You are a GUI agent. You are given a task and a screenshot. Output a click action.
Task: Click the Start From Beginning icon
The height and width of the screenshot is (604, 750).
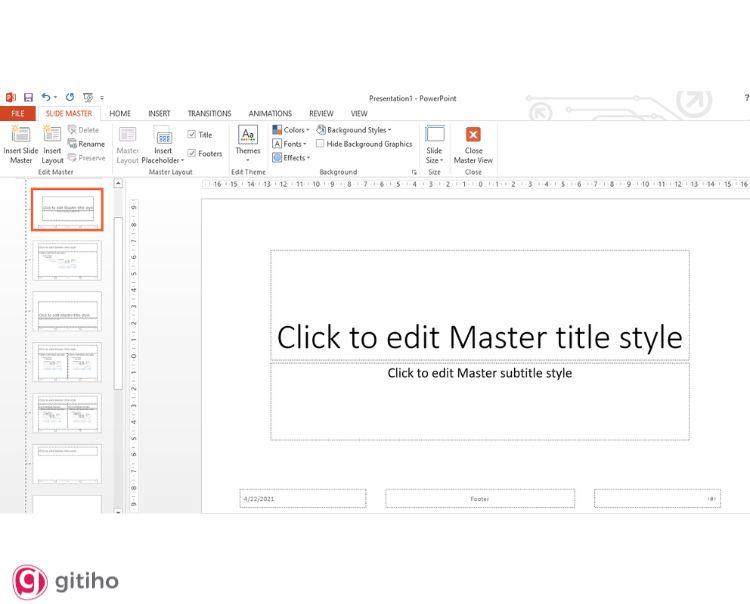coord(88,98)
